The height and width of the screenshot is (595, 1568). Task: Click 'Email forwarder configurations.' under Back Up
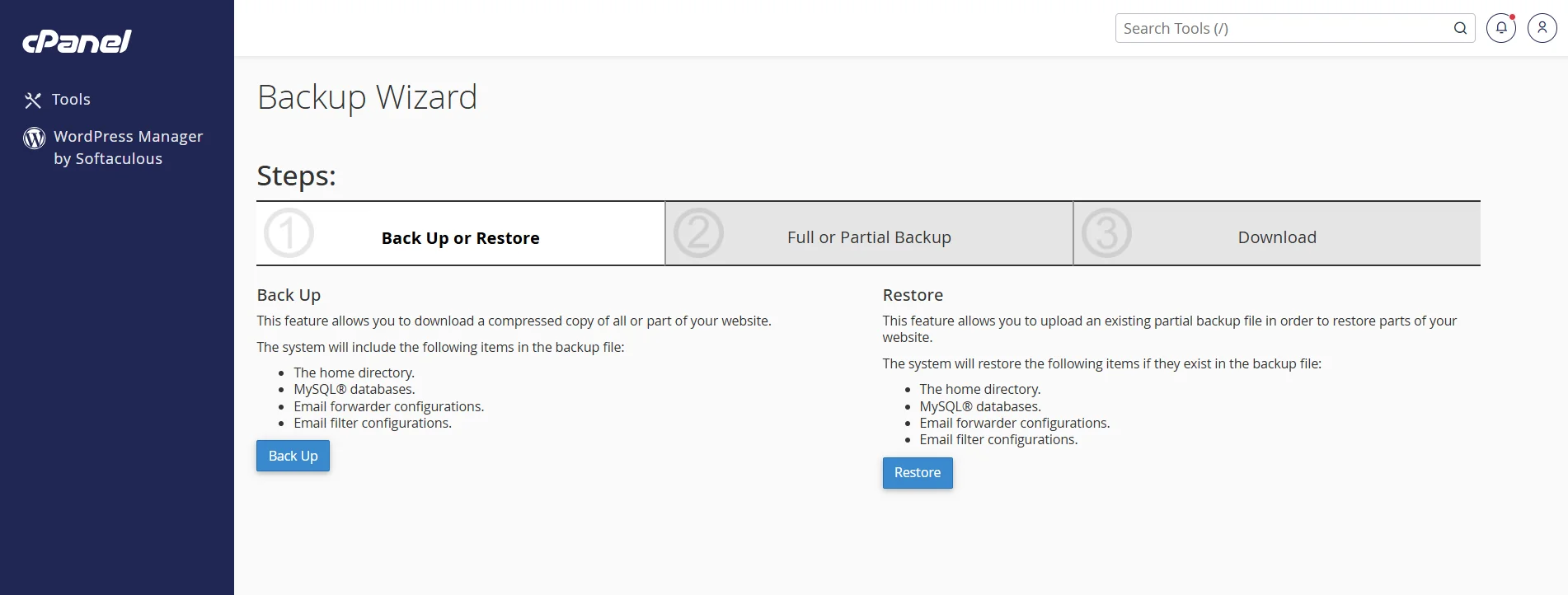click(x=389, y=406)
